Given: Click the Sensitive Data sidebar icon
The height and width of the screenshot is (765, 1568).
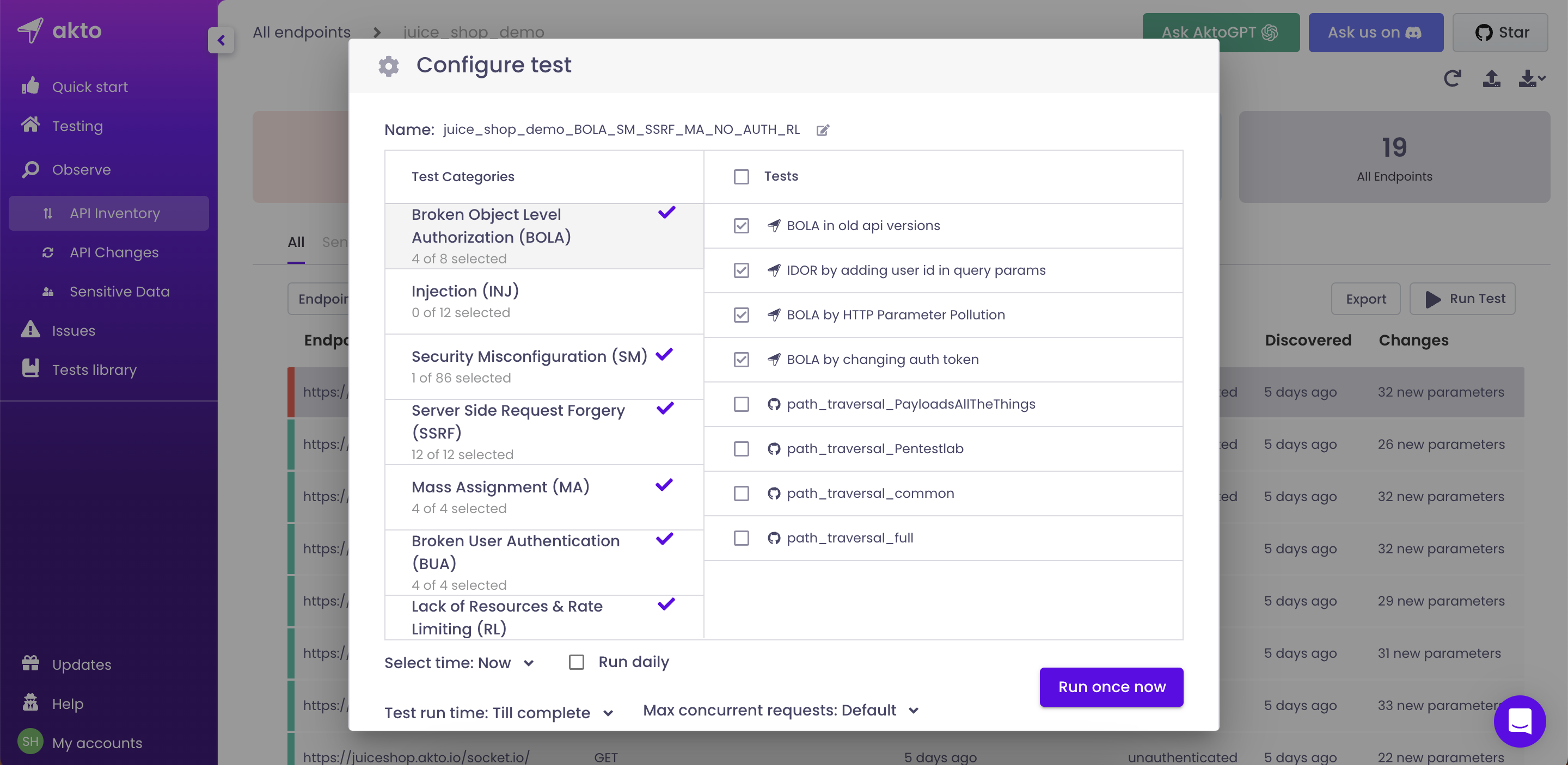Looking at the screenshot, I should coord(48,291).
